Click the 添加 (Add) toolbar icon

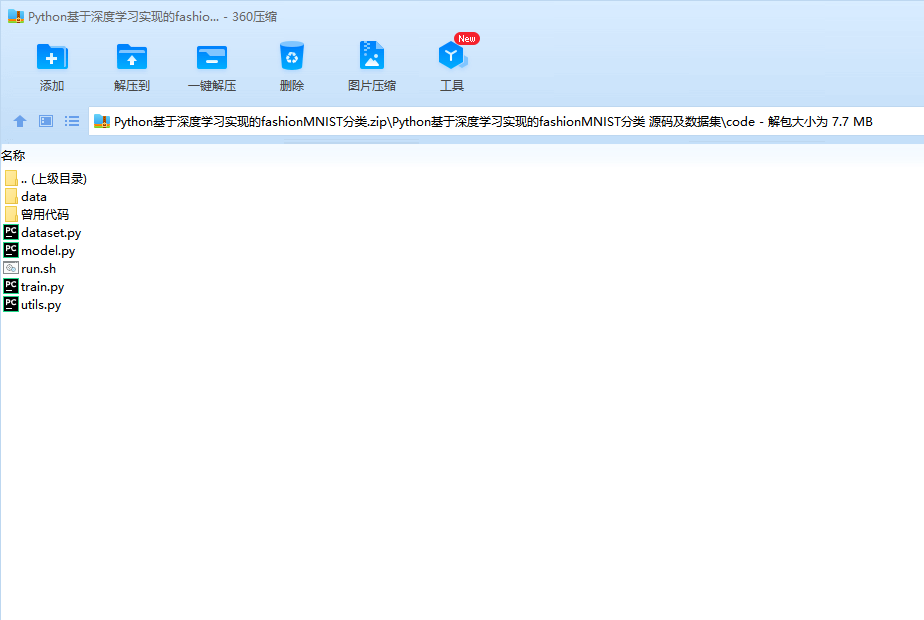(x=52, y=58)
